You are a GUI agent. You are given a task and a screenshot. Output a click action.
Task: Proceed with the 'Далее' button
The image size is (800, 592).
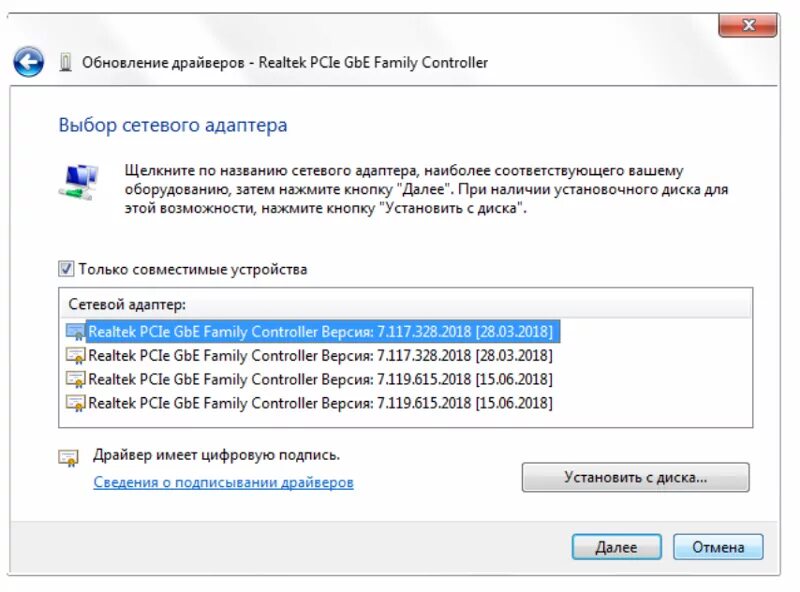pyautogui.click(x=616, y=547)
